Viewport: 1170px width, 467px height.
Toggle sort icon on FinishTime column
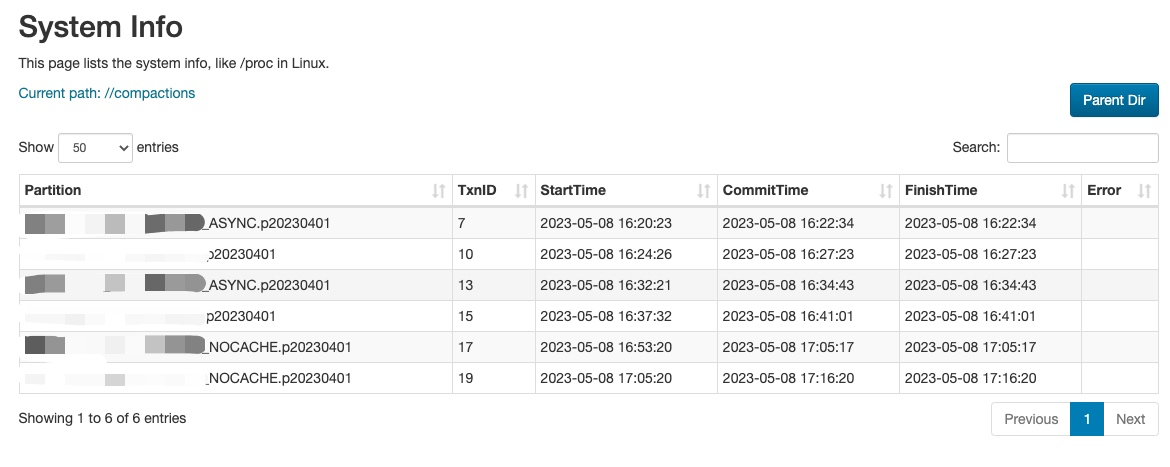(1068, 190)
